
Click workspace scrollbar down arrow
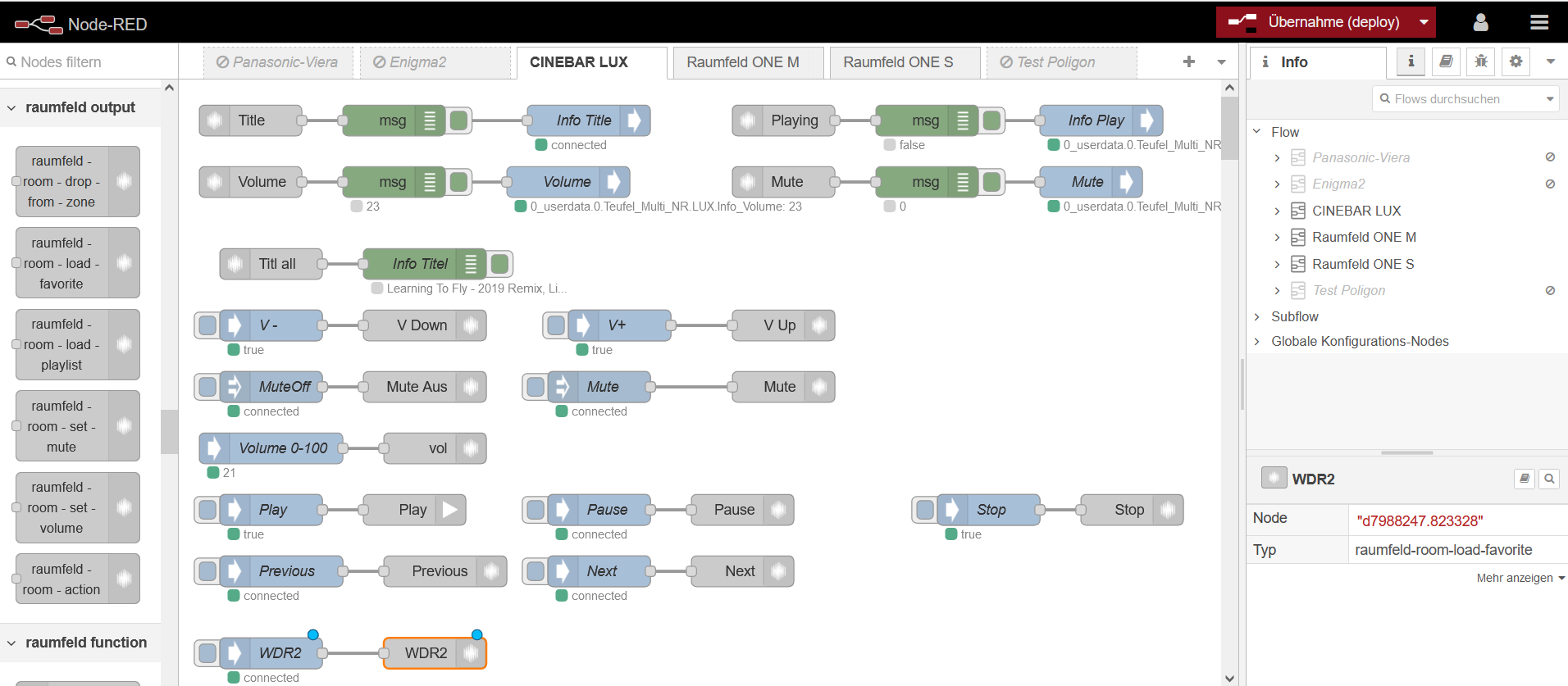tap(1229, 678)
